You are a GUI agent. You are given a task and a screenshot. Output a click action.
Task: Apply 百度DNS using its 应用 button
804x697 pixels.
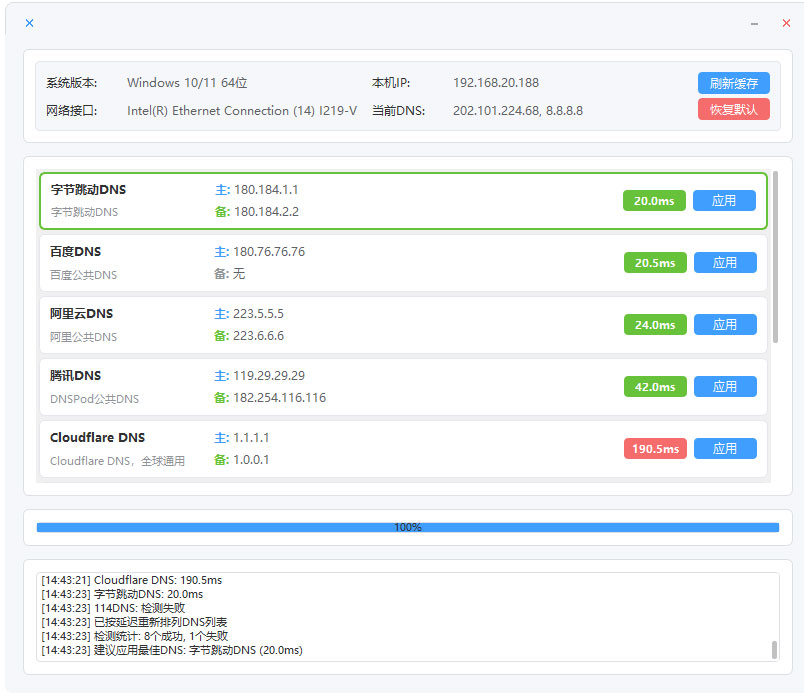725,263
